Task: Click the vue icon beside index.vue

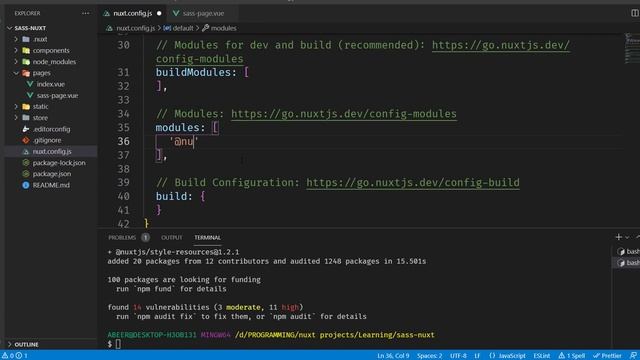Action: (30, 84)
